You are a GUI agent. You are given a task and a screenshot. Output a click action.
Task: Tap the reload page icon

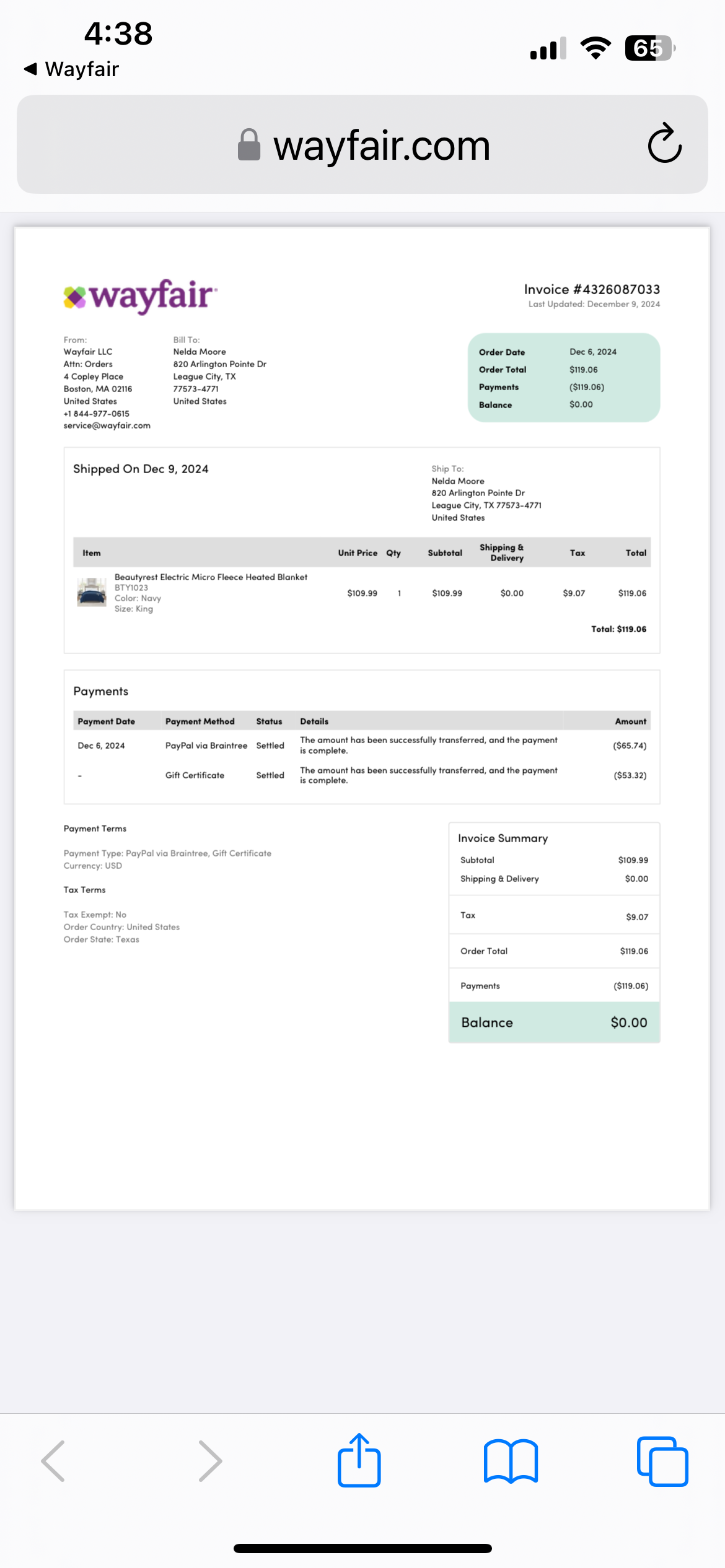click(665, 143)
